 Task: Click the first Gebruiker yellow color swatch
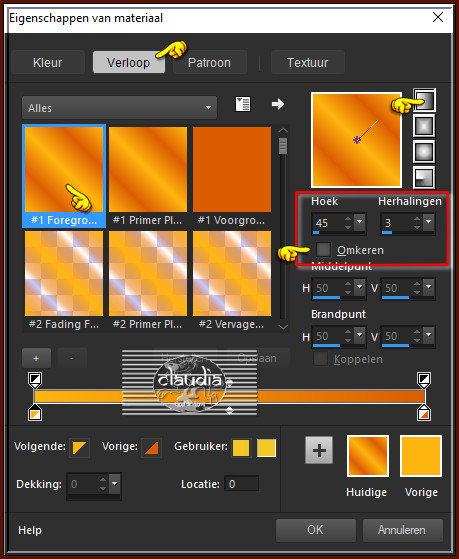click(x=241, y=448)
